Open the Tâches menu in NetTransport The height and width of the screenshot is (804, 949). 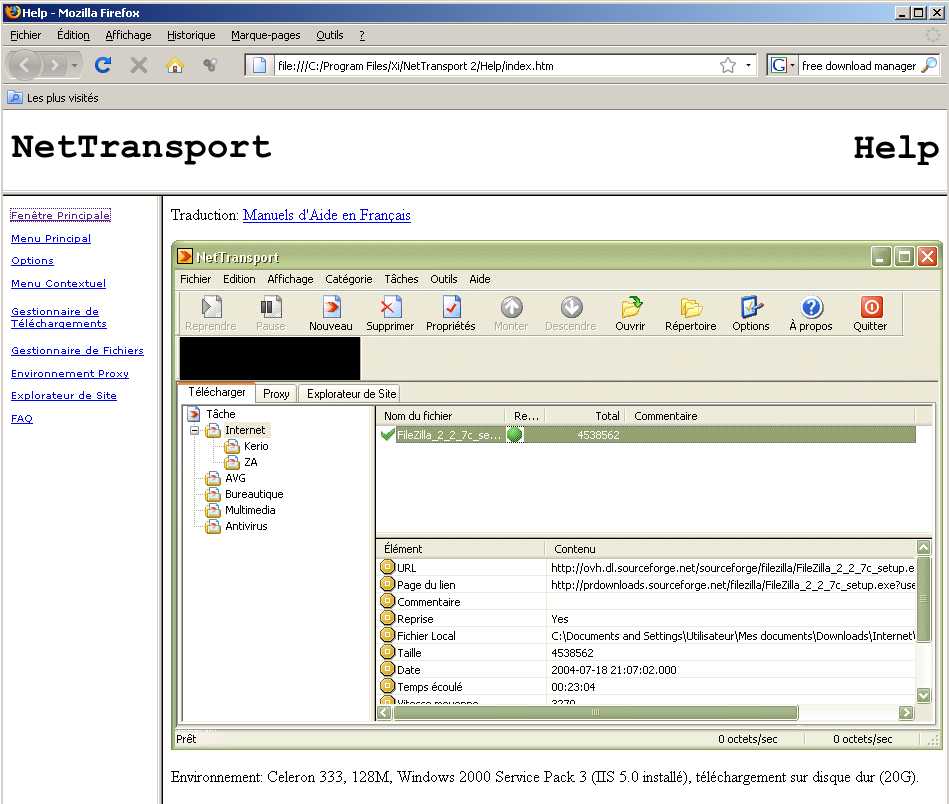[x=401, y=279]
